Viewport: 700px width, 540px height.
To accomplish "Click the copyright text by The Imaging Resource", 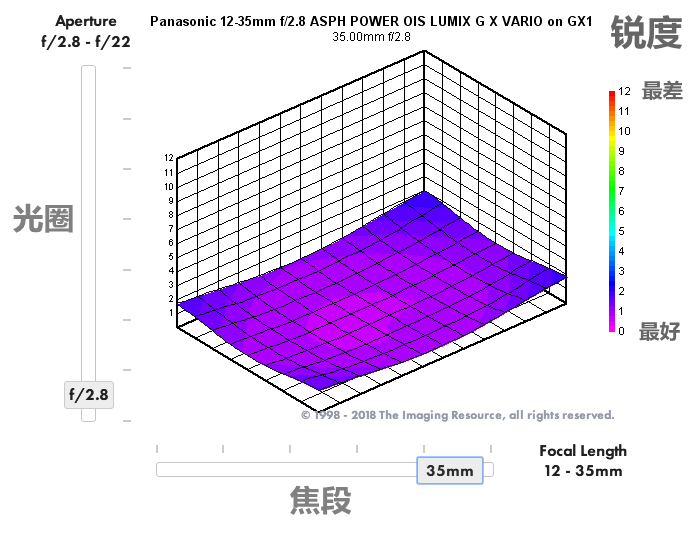I will (x=458, y=415).
